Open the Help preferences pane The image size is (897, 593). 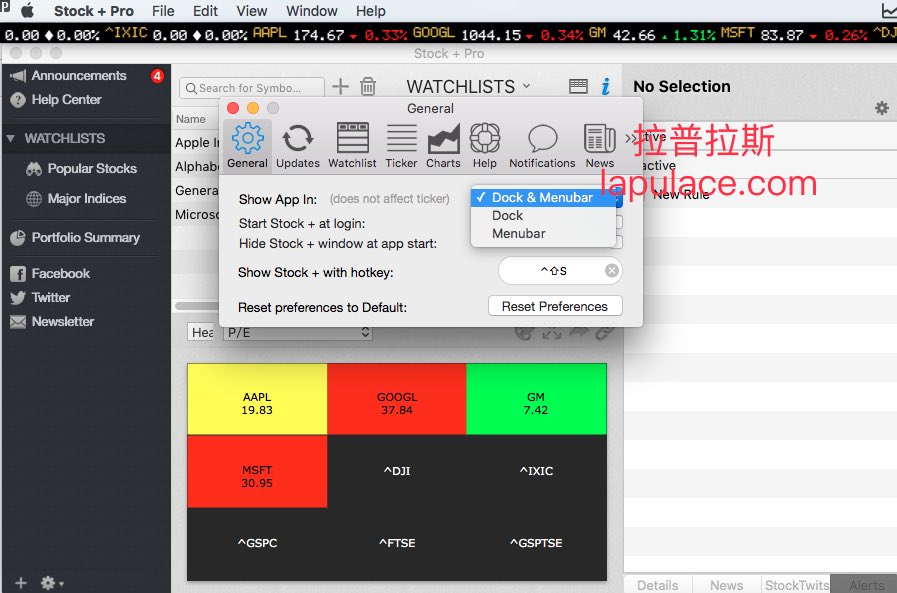tap(485, 145)
